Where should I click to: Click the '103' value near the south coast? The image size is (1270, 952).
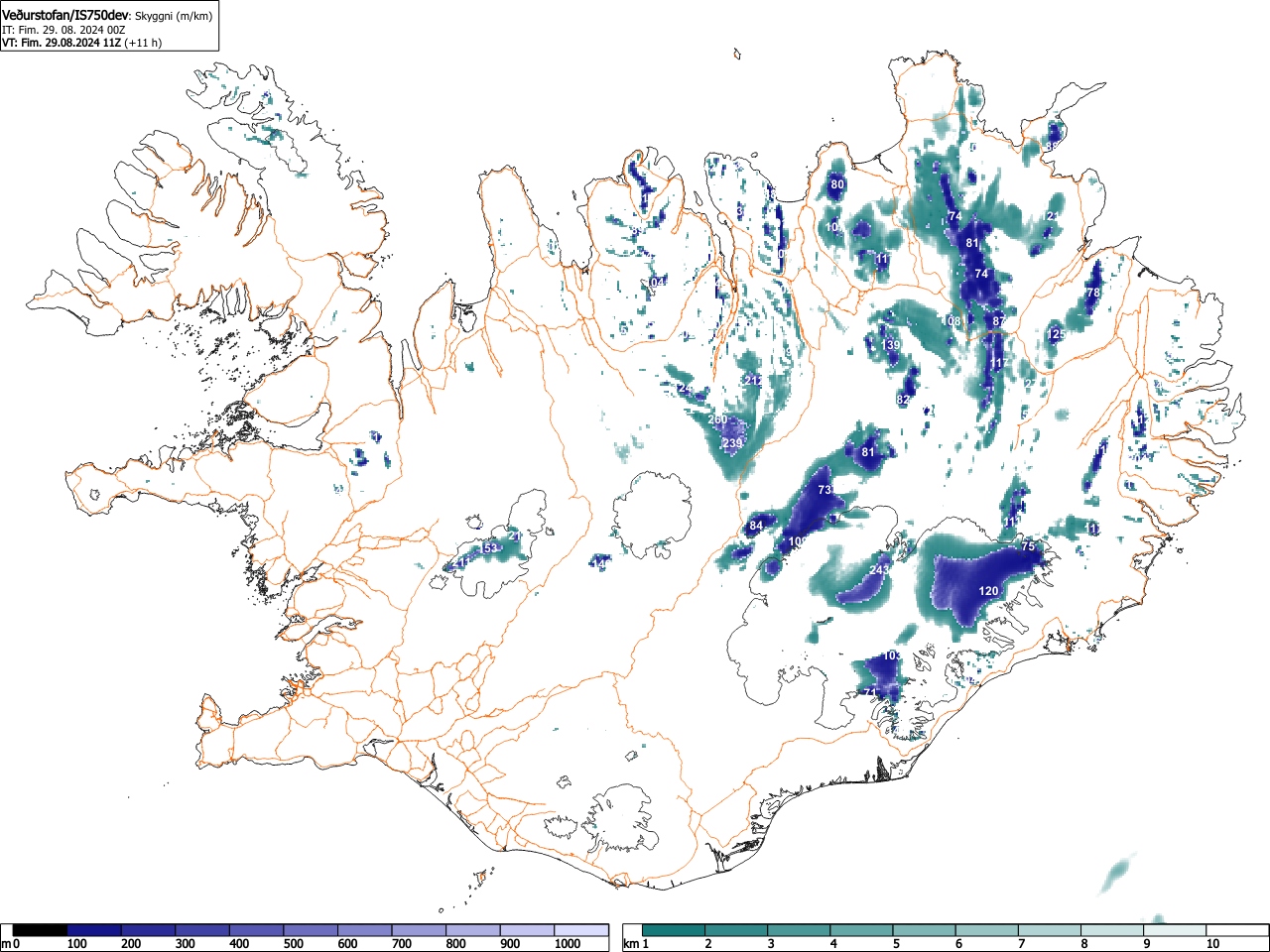click(x=893, y=655)
